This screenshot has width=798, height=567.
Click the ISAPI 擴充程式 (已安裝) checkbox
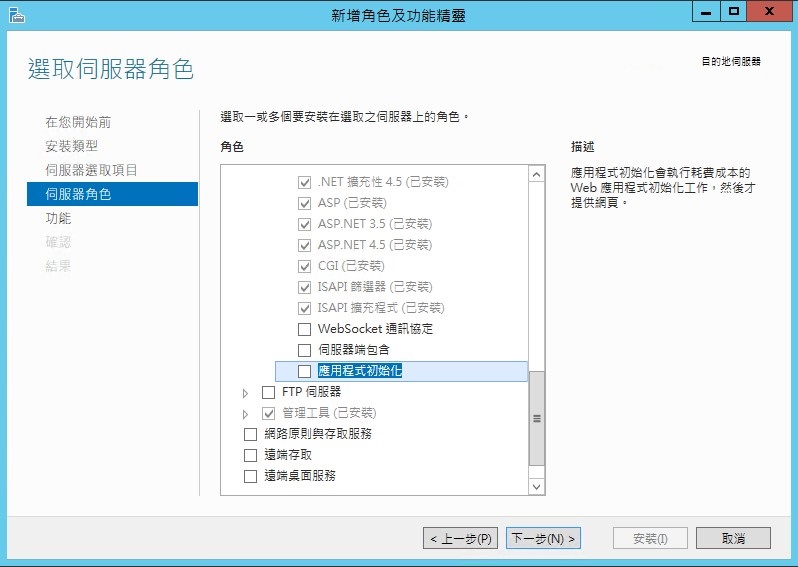click(304, 308)
